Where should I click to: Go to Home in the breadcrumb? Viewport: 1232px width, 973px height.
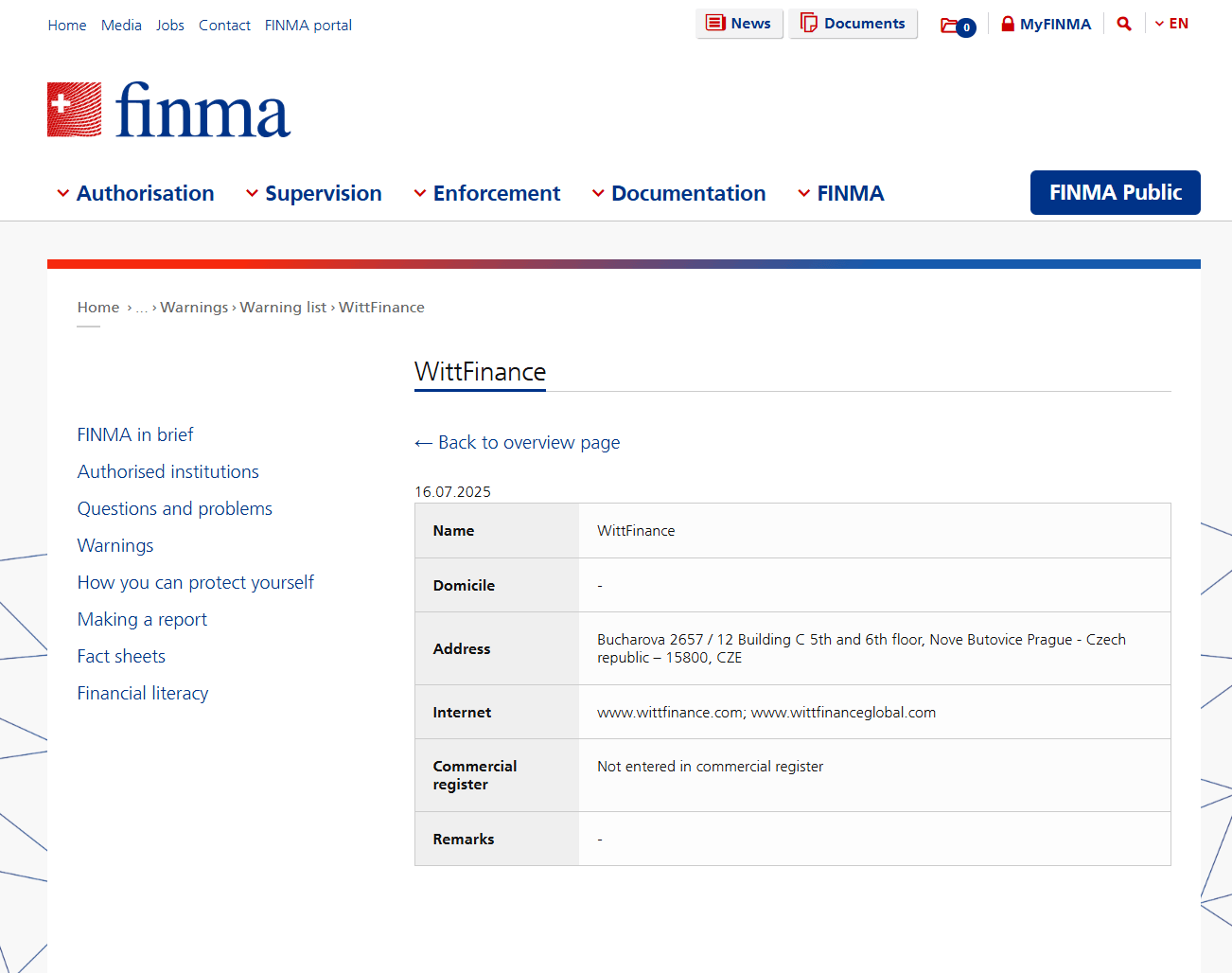click(98, 308)
